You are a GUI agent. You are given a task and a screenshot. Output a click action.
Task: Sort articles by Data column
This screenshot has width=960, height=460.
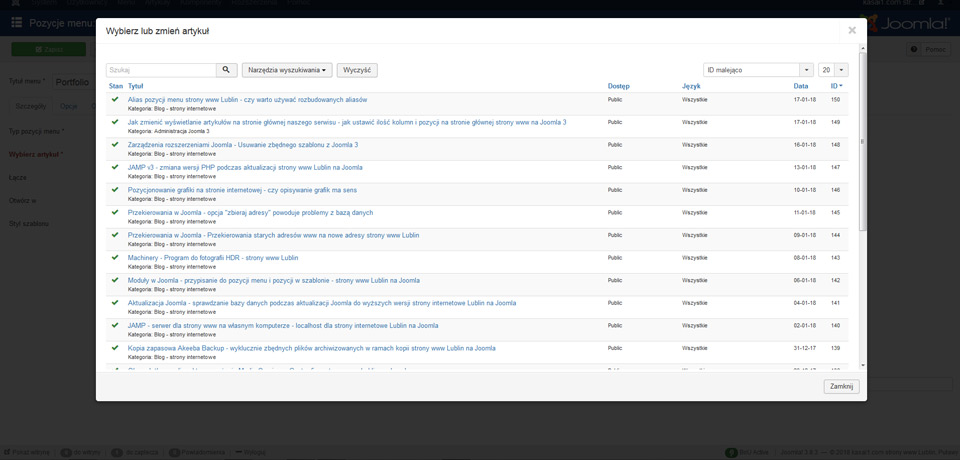[x=801, y=86]
